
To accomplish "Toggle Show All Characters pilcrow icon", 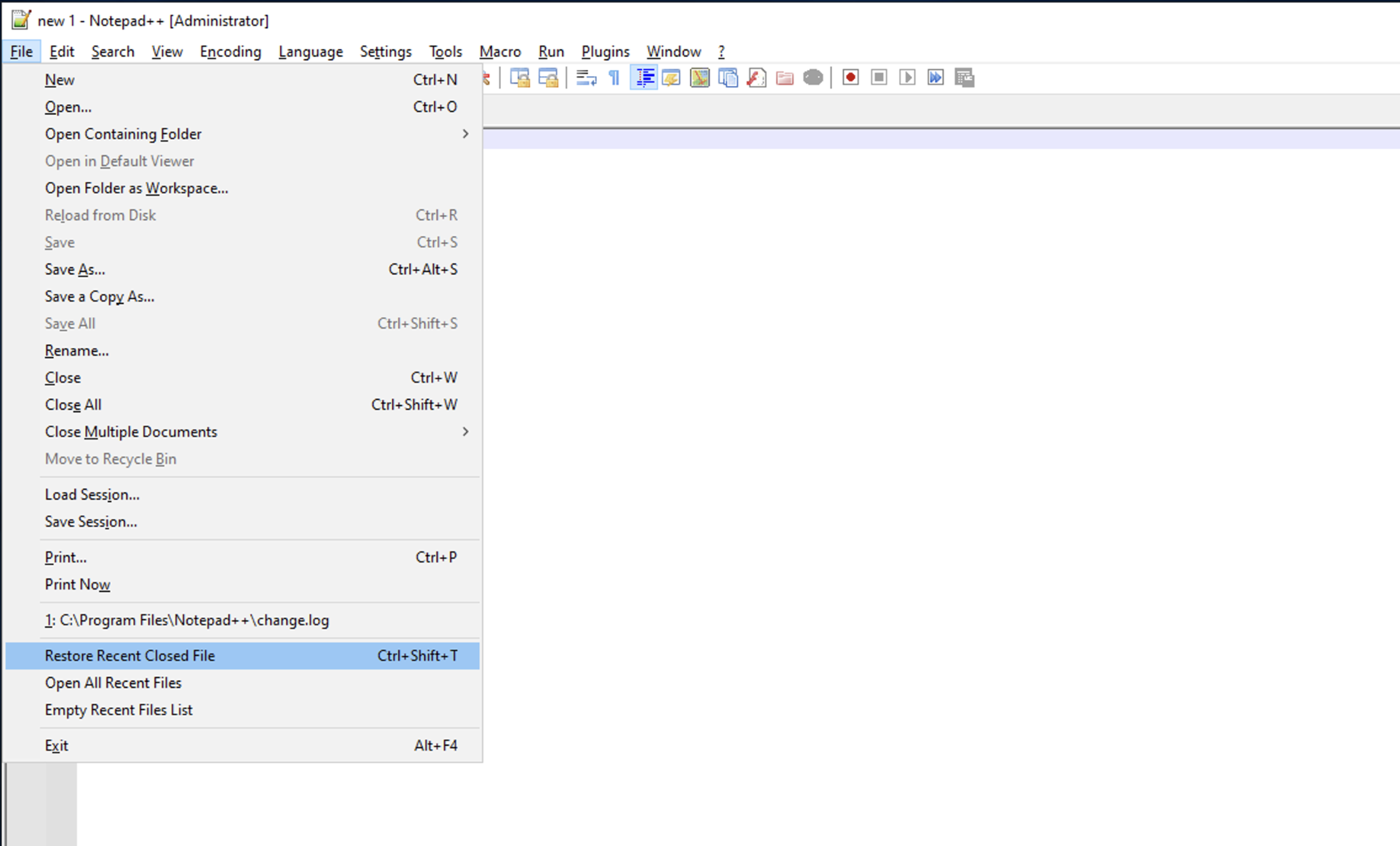I will [x=614, y=78].
